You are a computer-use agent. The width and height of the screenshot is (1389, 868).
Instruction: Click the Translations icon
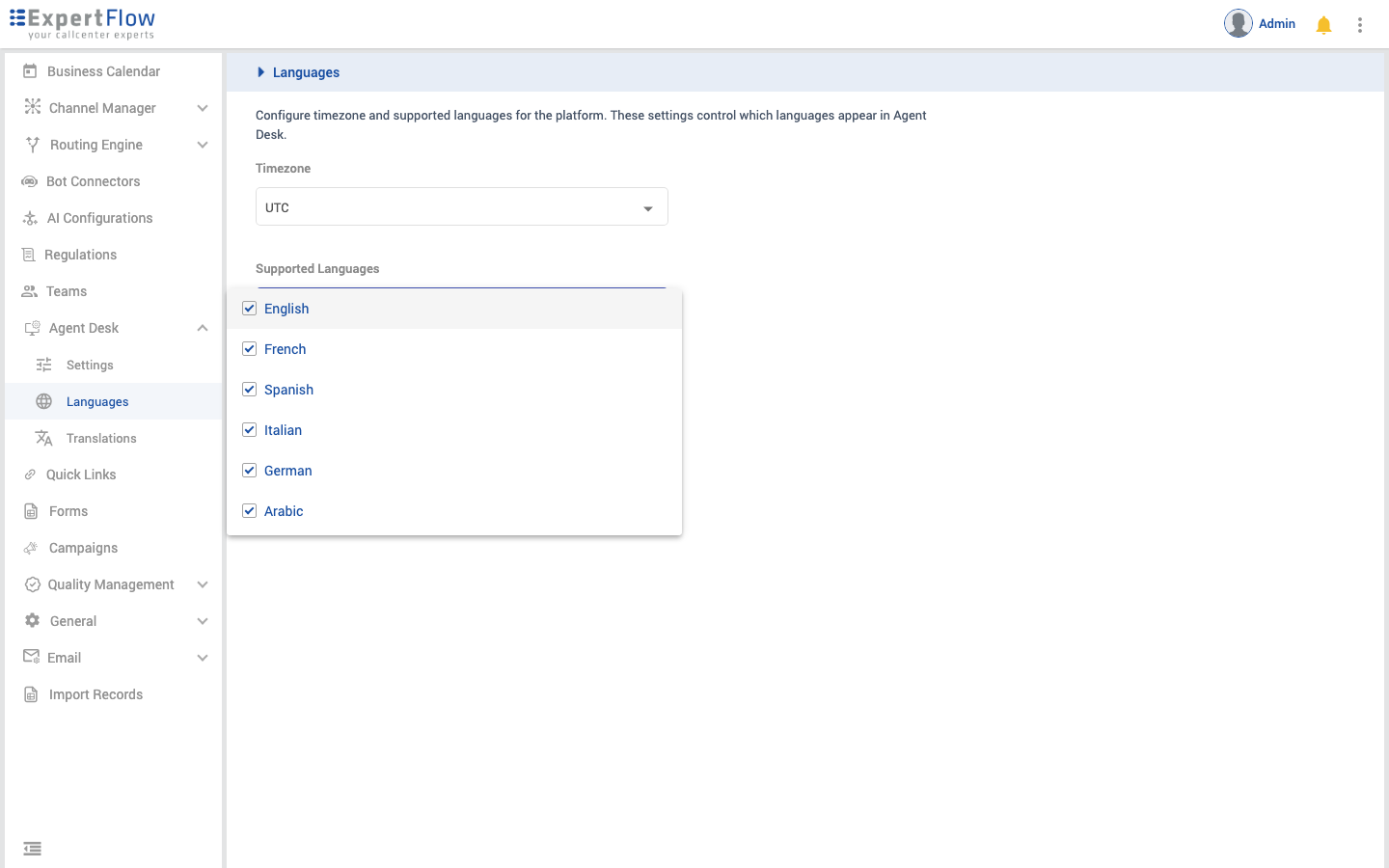pyautogui.click(x=43, y=438)
